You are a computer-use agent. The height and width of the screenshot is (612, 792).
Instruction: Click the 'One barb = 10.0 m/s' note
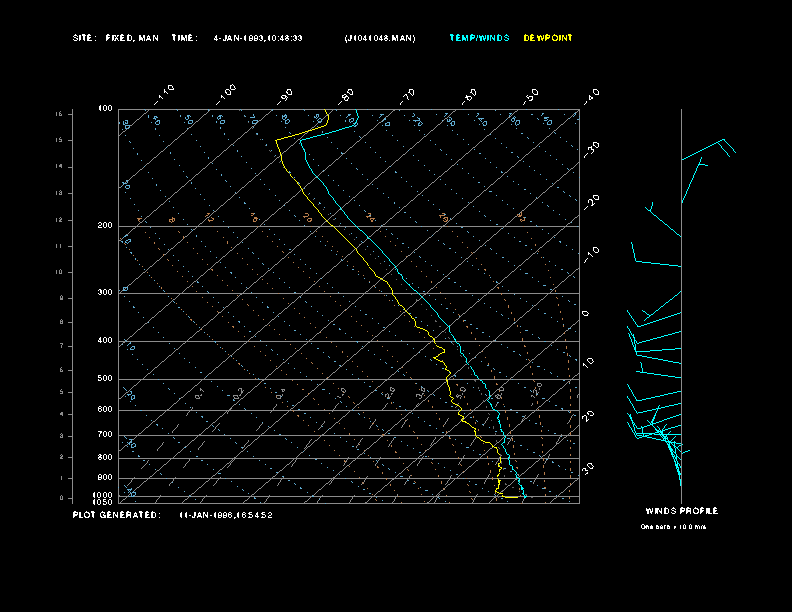pos(673,527)
